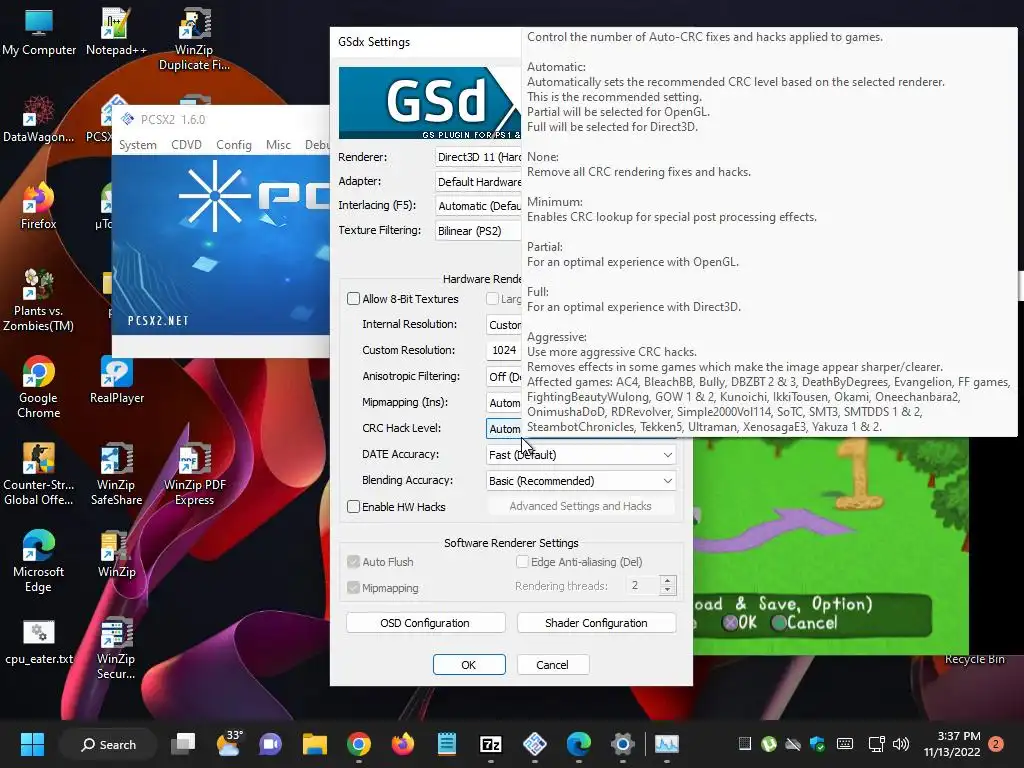Open the Adapter dropdown

(478, 182)
